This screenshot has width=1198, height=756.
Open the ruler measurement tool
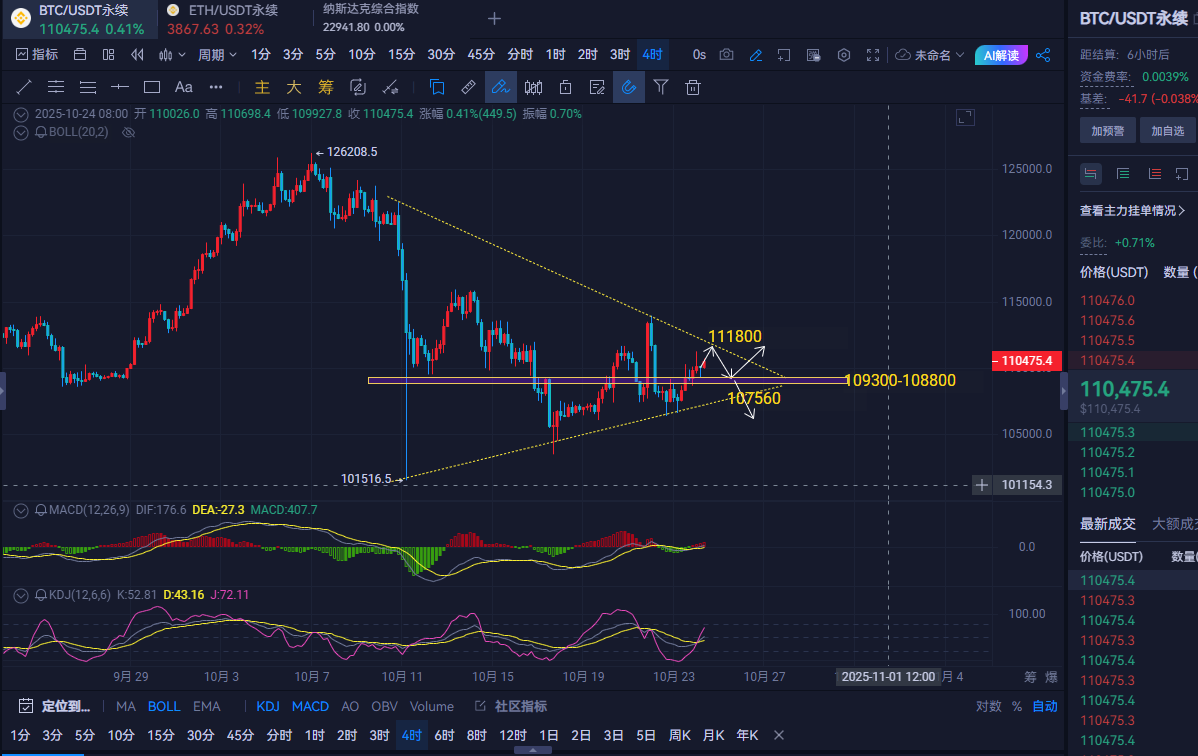467,87
